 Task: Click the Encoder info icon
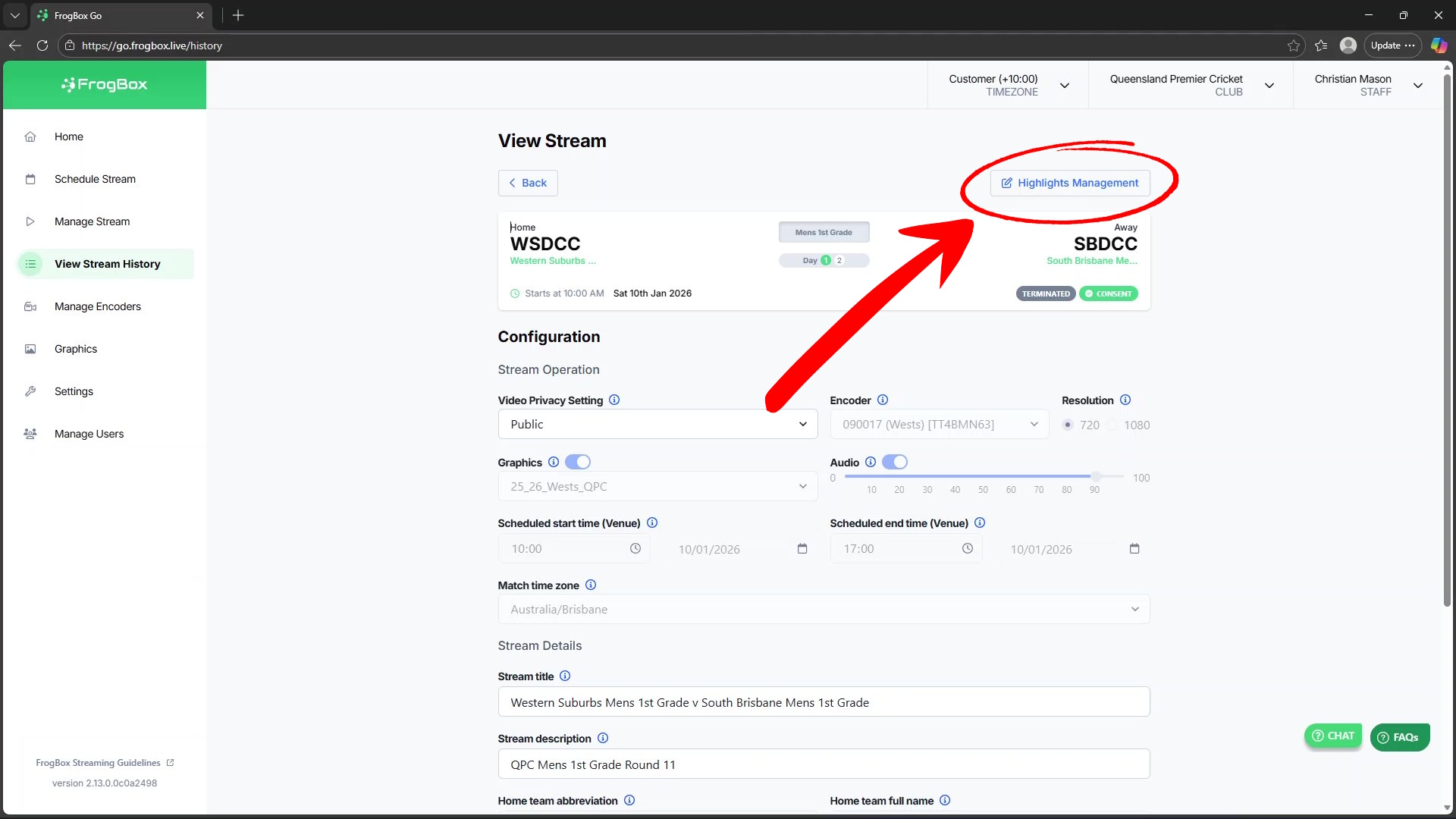(883, 400)
